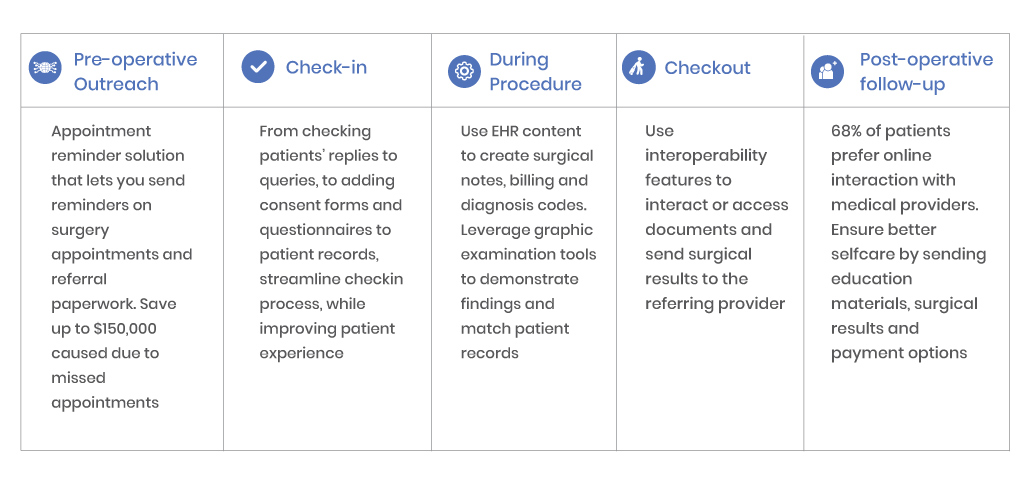Select the Check-in heading

pyautogui.click(x=327, y=67)
